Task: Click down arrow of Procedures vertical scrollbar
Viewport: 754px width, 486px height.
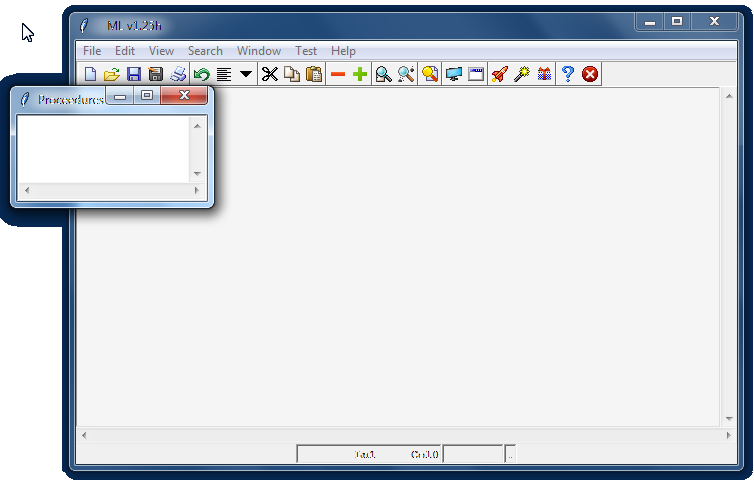Action: click(197, 174)
